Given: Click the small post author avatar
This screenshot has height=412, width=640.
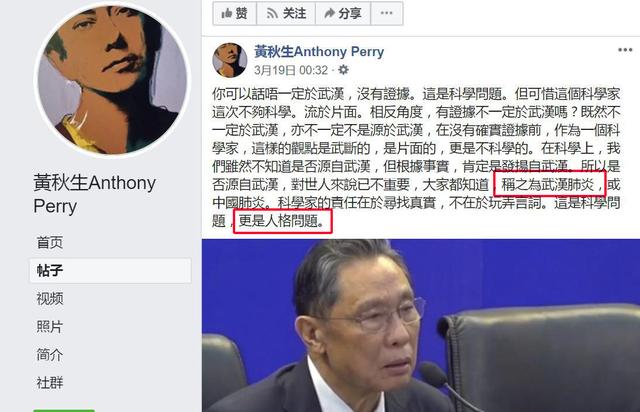Looking at the screenshot, I should [230, 60].
